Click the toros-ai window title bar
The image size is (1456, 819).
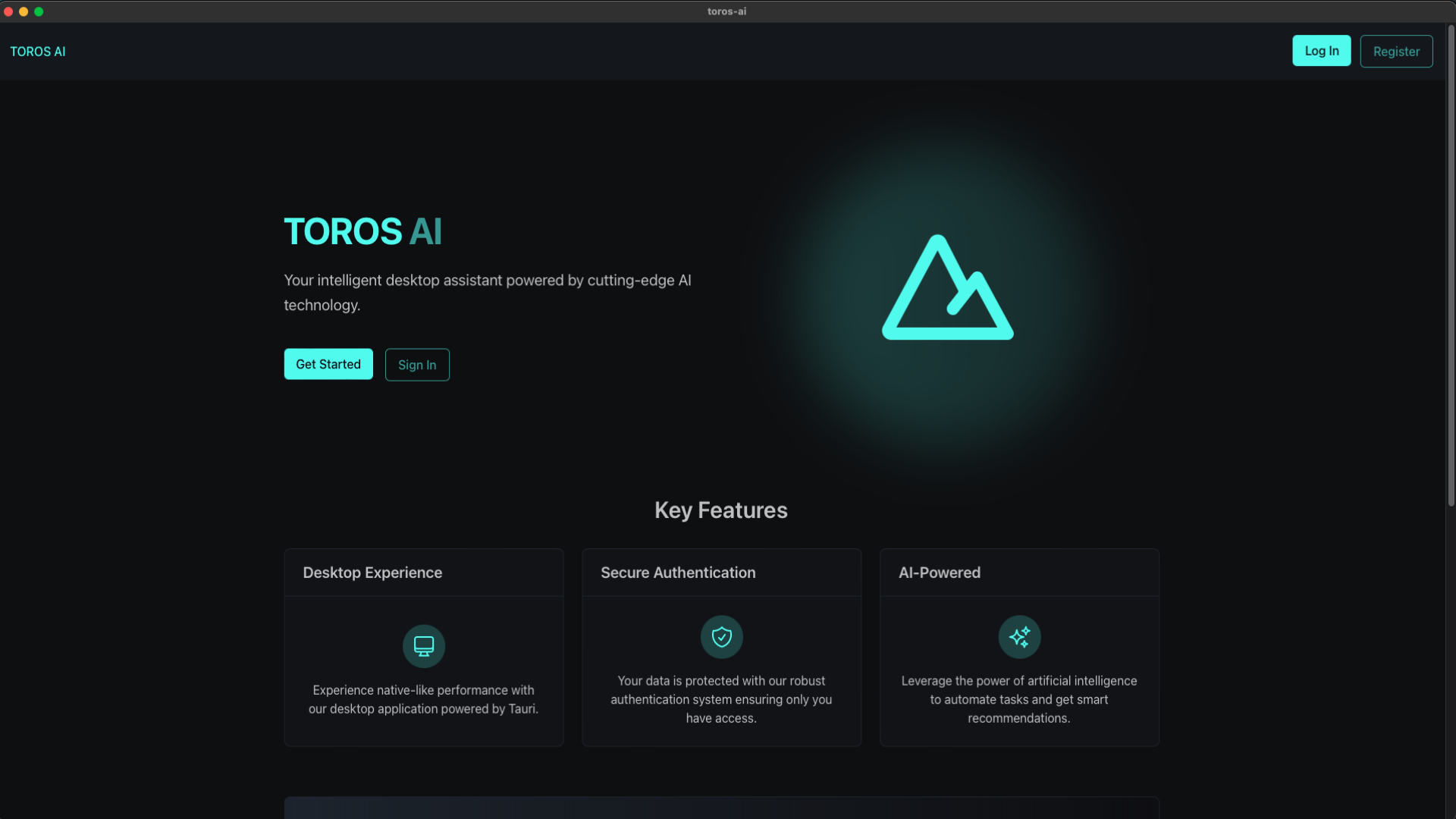tap(726, 11)
